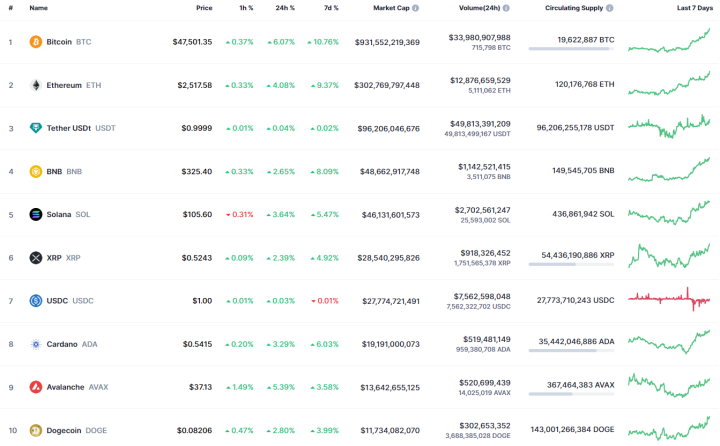Click the BNB coin logo

tap(36, 171)
